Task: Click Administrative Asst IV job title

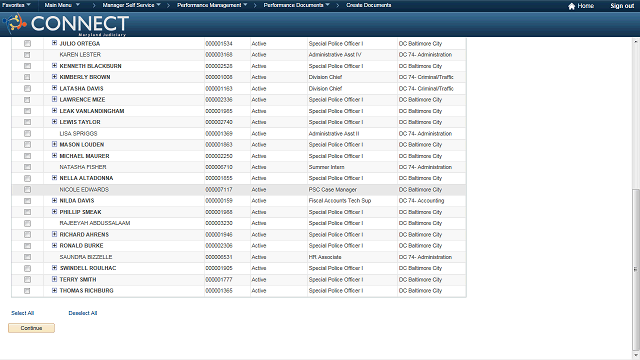Action: (335, 55)
